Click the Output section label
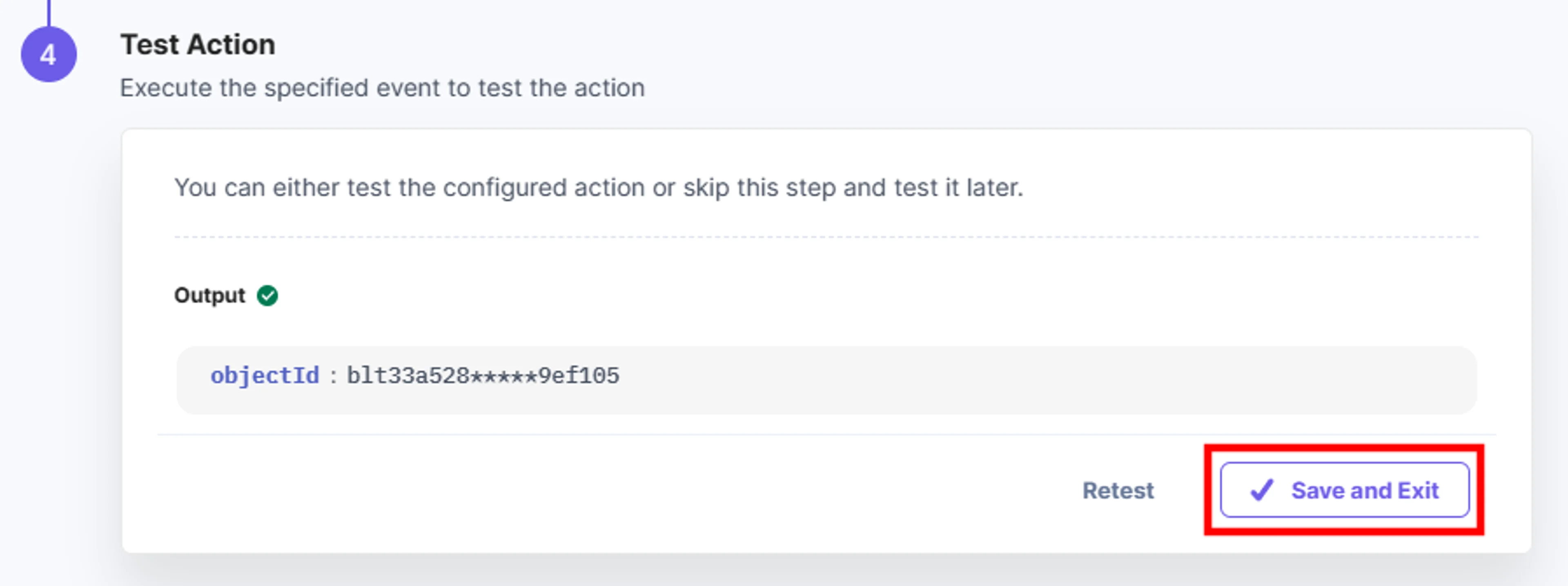This screenshot has width=1568, height=586. pos(209,295)
